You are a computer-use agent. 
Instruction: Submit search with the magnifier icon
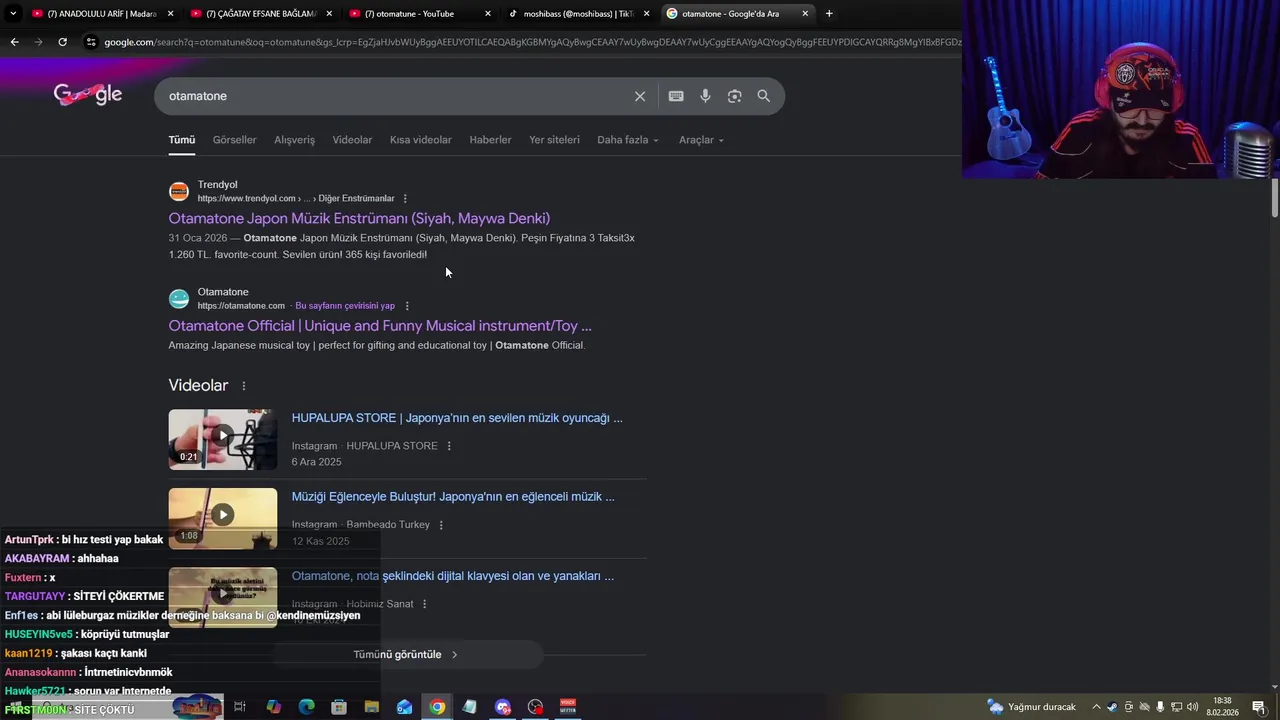coord(764,96)
